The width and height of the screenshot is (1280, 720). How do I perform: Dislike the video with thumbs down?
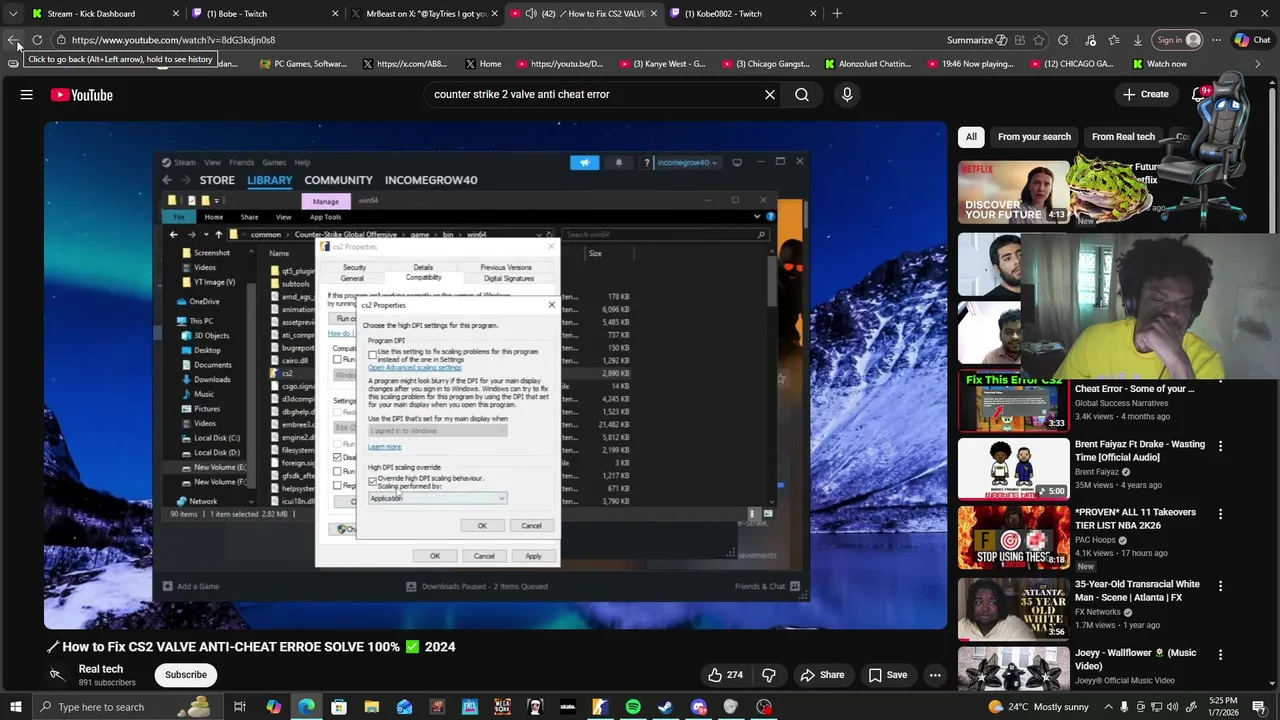769,675
